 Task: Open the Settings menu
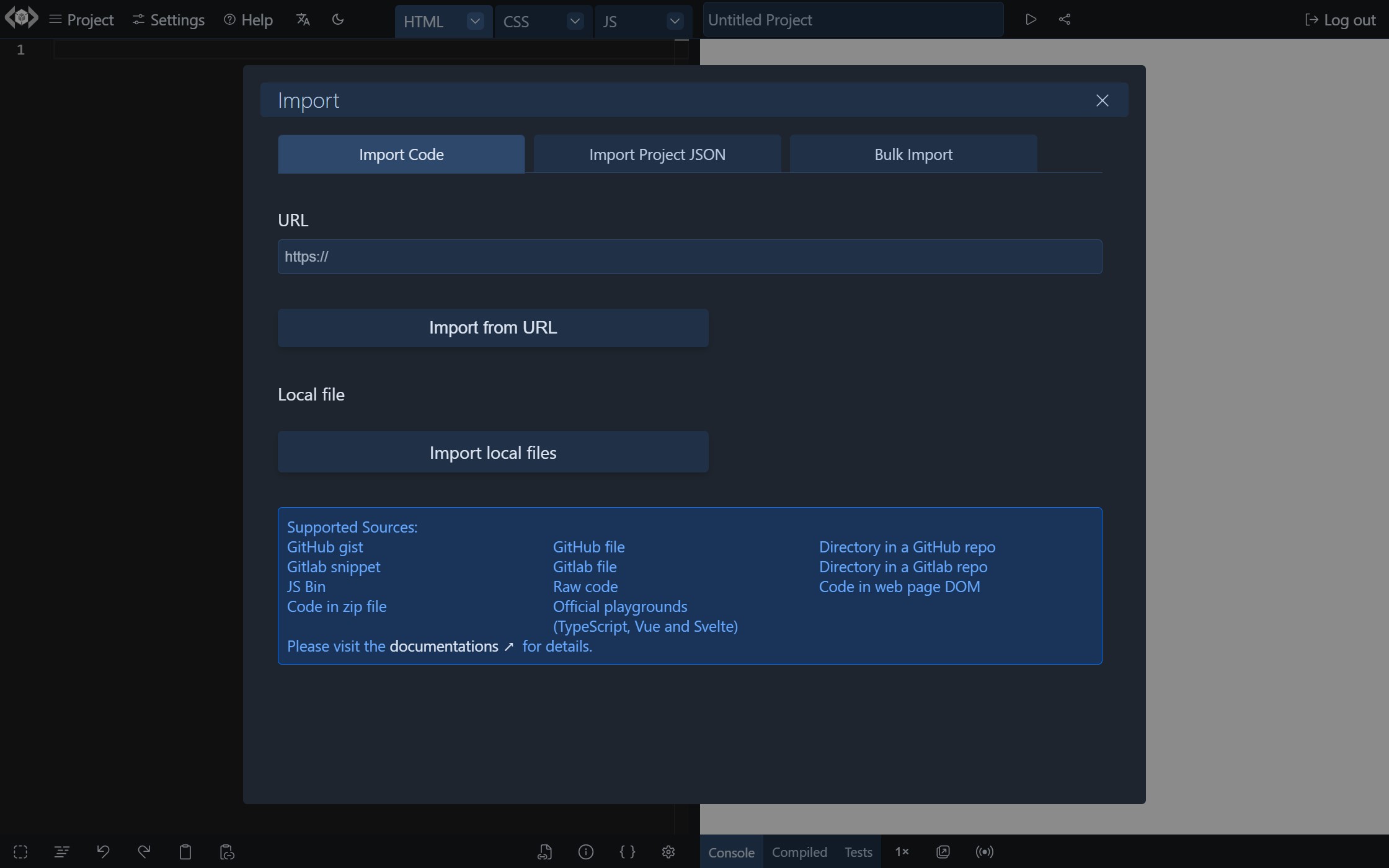click(x=169, y=19)
